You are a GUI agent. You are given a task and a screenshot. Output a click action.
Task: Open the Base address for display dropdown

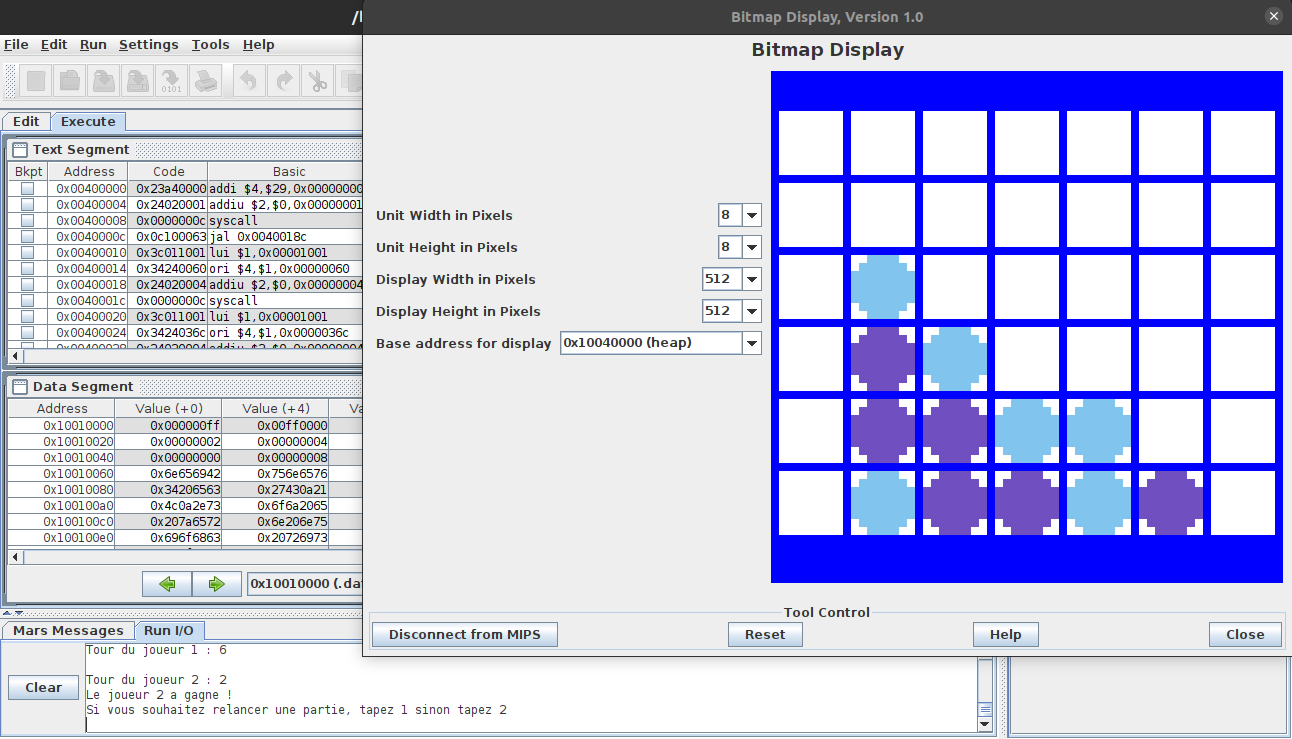coord(751,342)
